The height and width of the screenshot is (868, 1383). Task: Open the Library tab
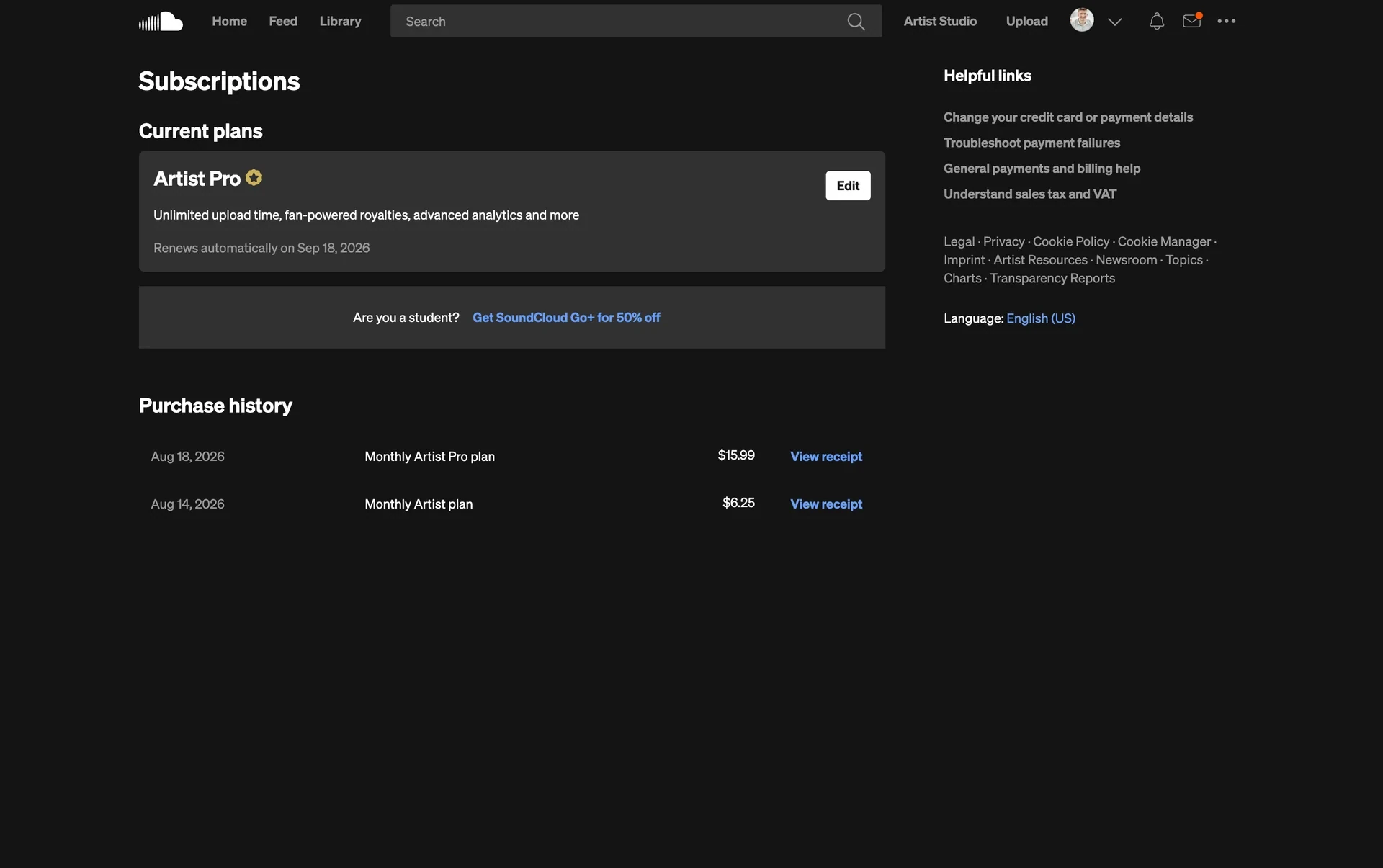[340, 22]
